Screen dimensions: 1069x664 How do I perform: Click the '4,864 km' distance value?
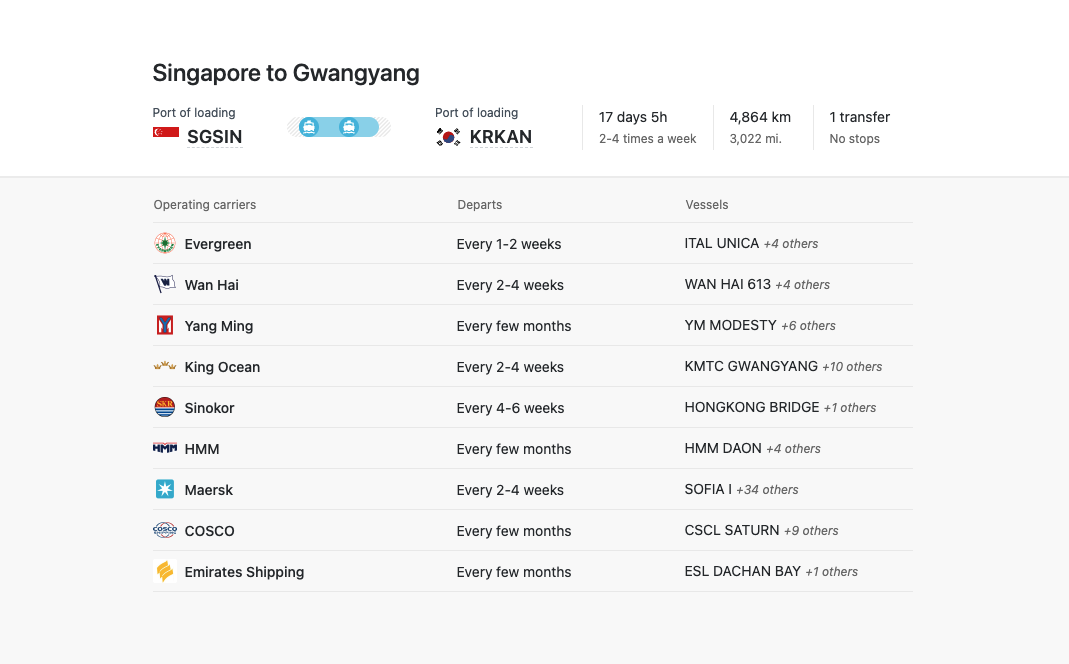point(760,117)
